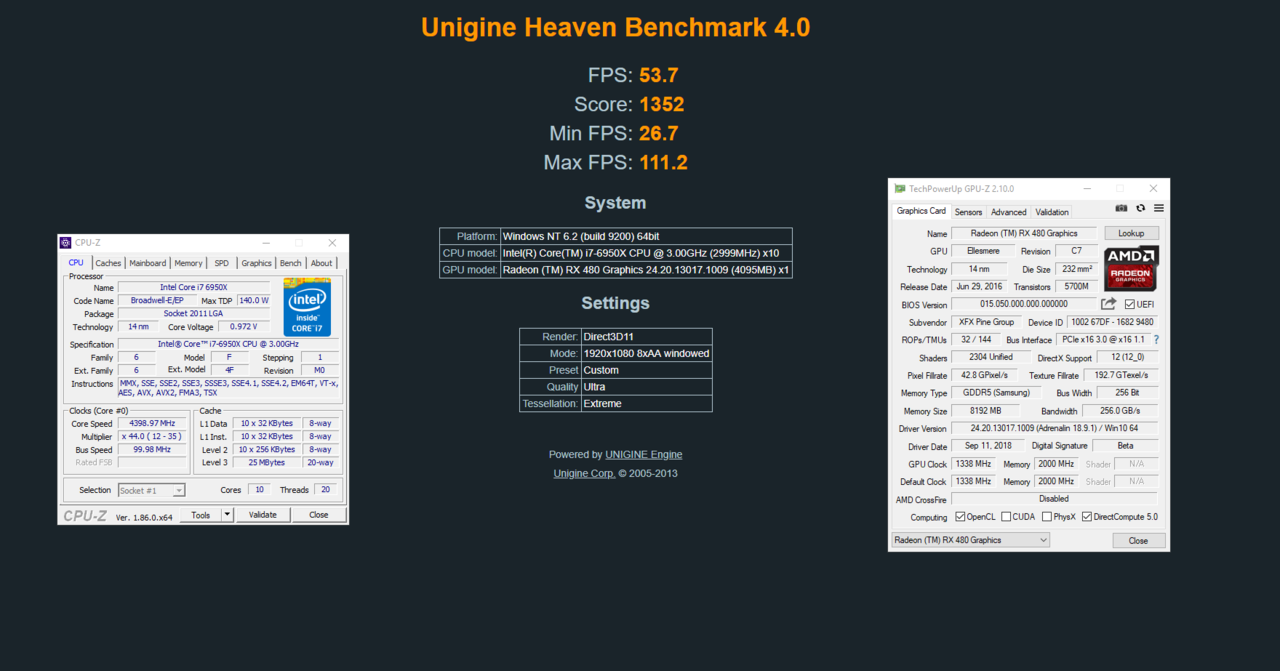The height and width of the screenshot is (671, 1280).
Task: Click the Driver Version field in GPU-Z
Action: pos(1054,429)
